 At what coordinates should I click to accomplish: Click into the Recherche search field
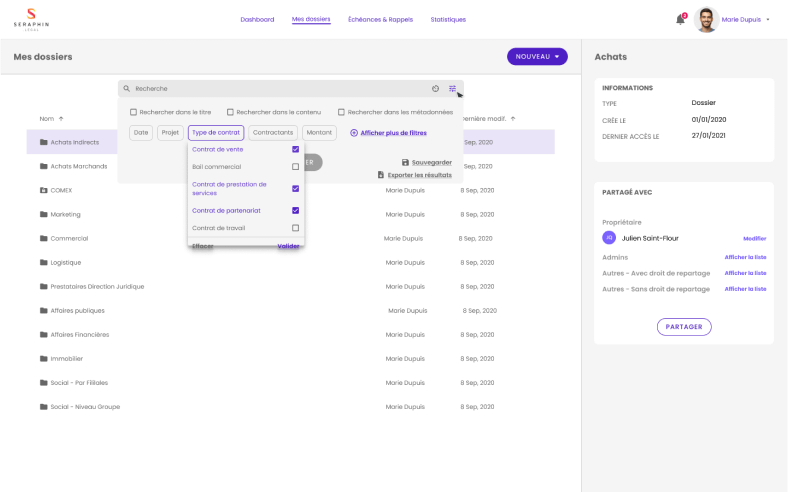pyautogui.click(x=270, y=89)
